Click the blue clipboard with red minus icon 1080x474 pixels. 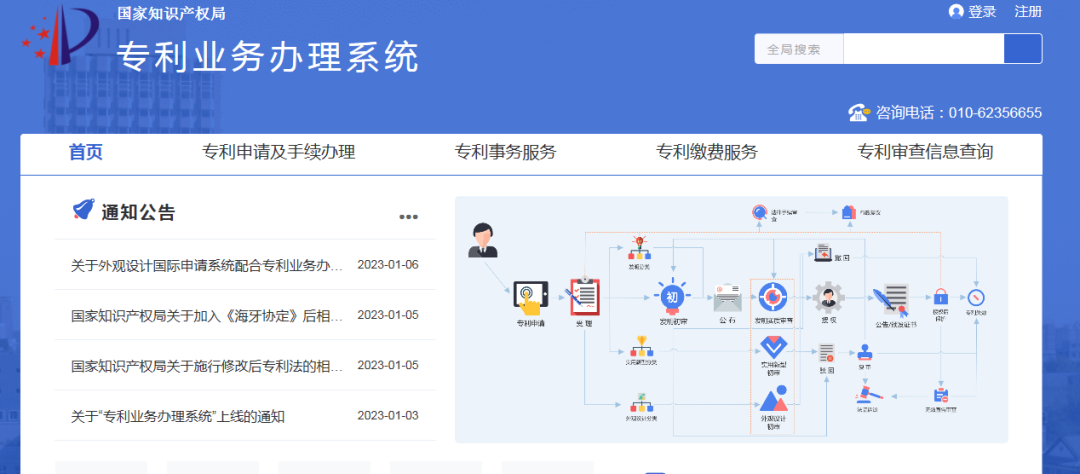pos(941,395)
